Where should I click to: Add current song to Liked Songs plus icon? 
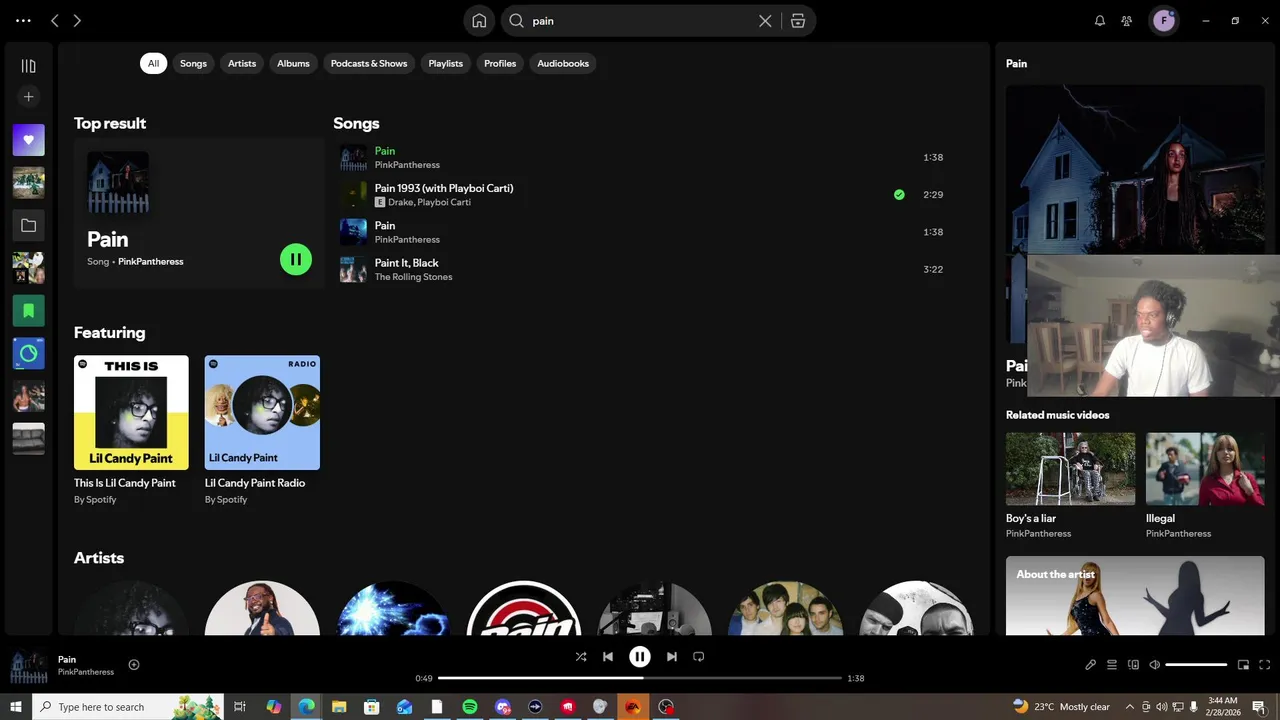[134, 665]
